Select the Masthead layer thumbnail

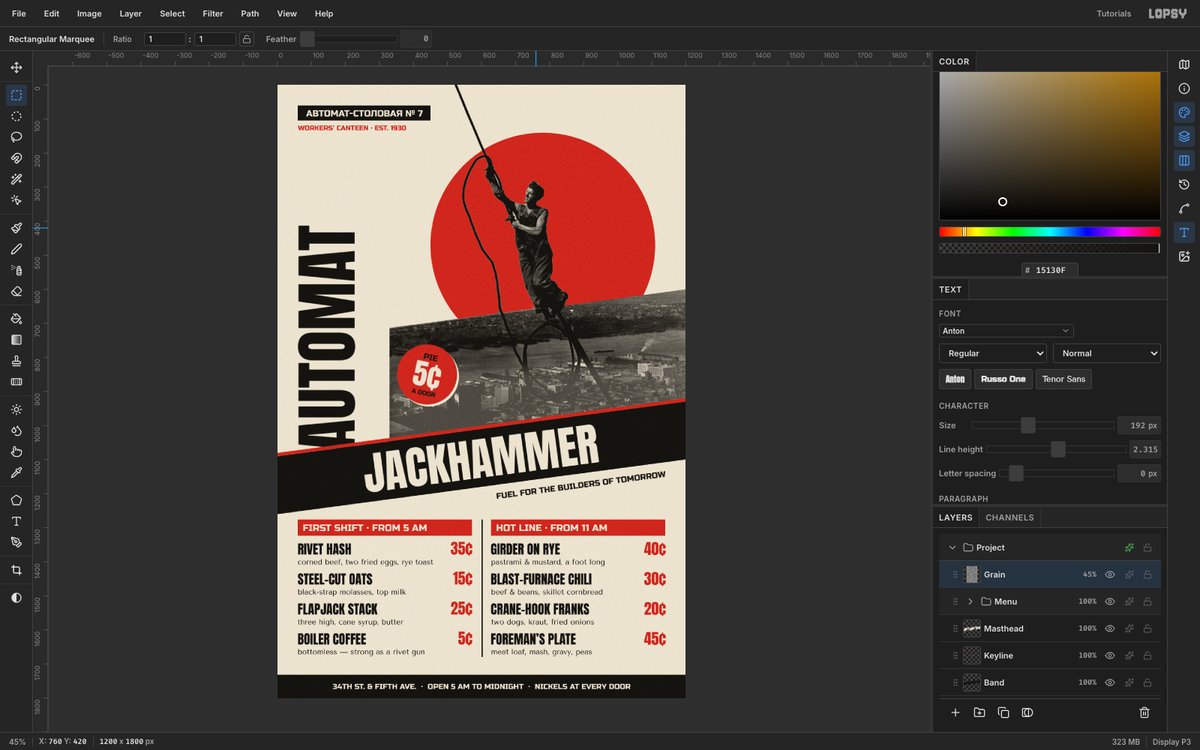click(x=972, y=629)
